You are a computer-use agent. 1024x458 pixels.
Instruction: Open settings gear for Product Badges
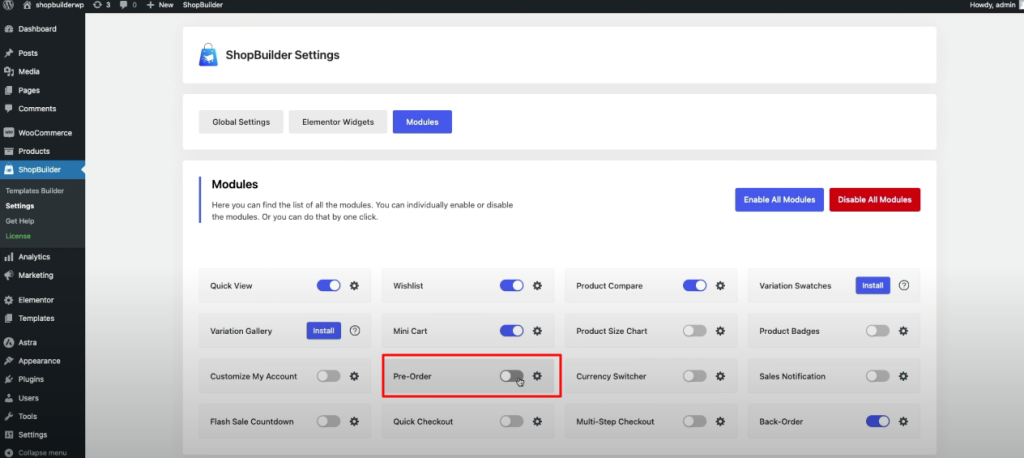point(903,331)
